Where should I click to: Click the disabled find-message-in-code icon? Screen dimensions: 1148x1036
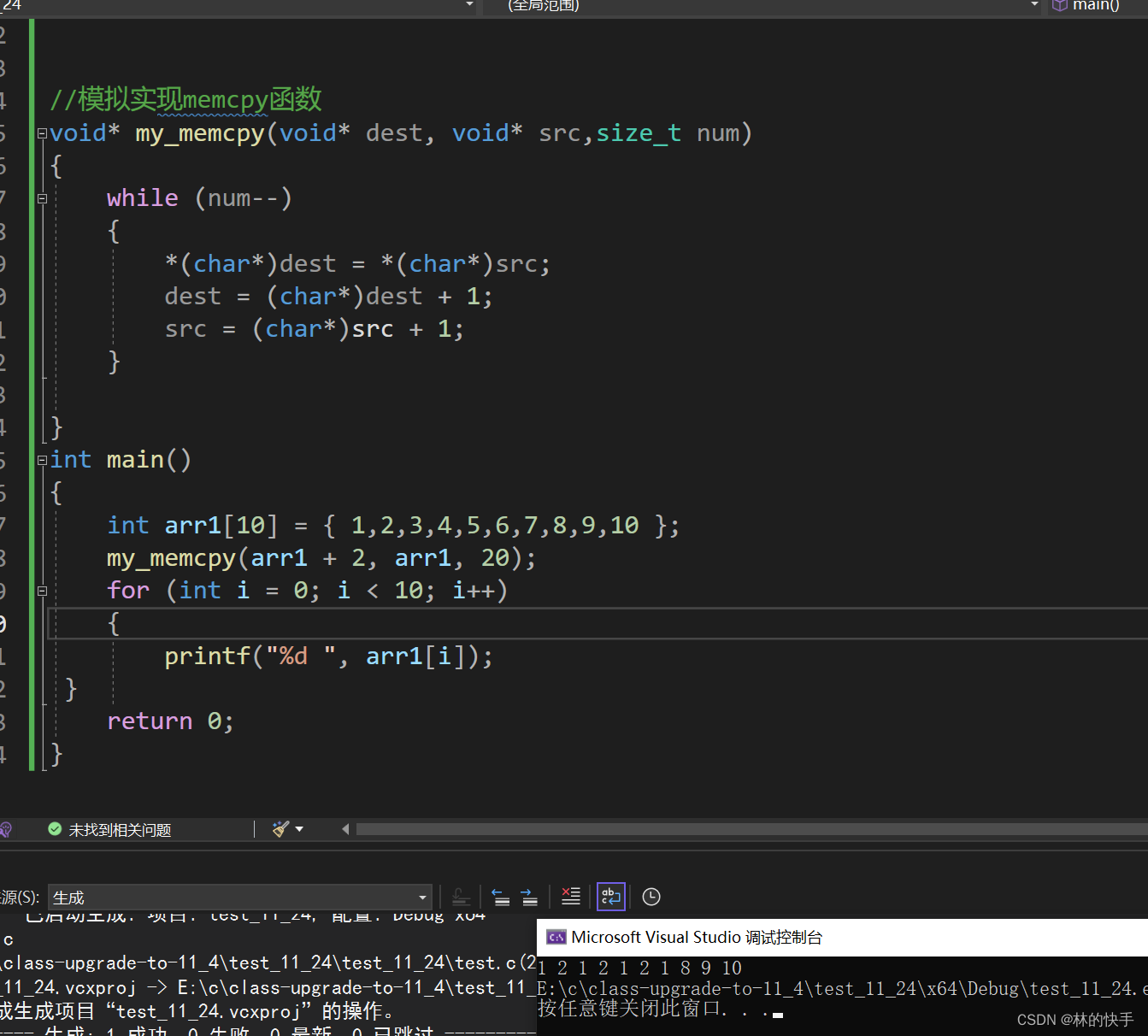click(461, 897)
